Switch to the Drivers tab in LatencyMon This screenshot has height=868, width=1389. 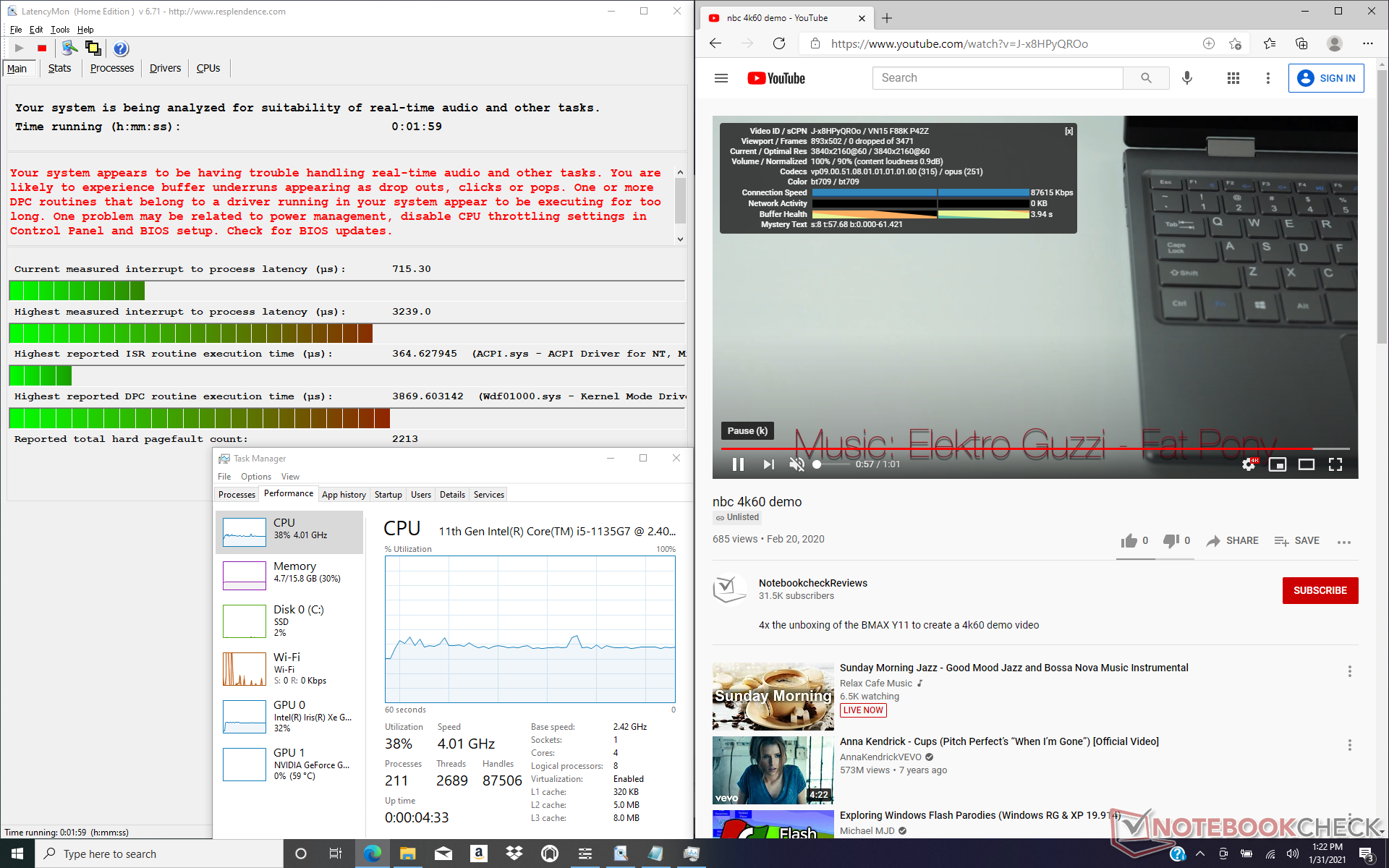click(165, 68)
